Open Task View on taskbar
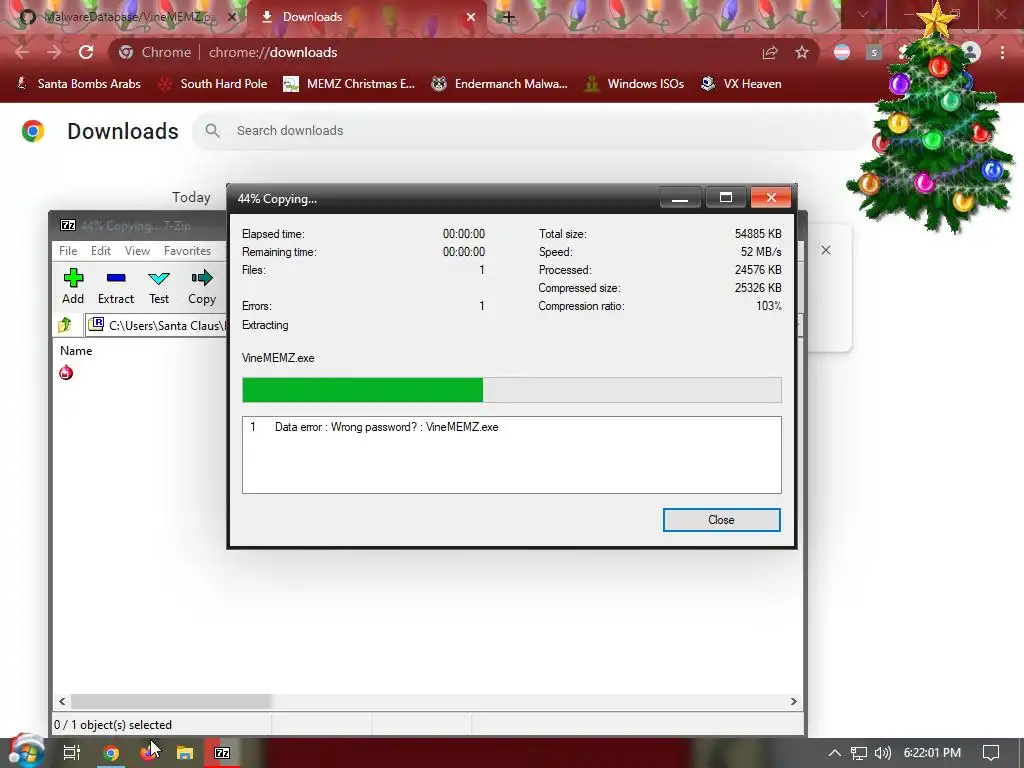This screenshot has width=1024, height=768. (71, 753)
